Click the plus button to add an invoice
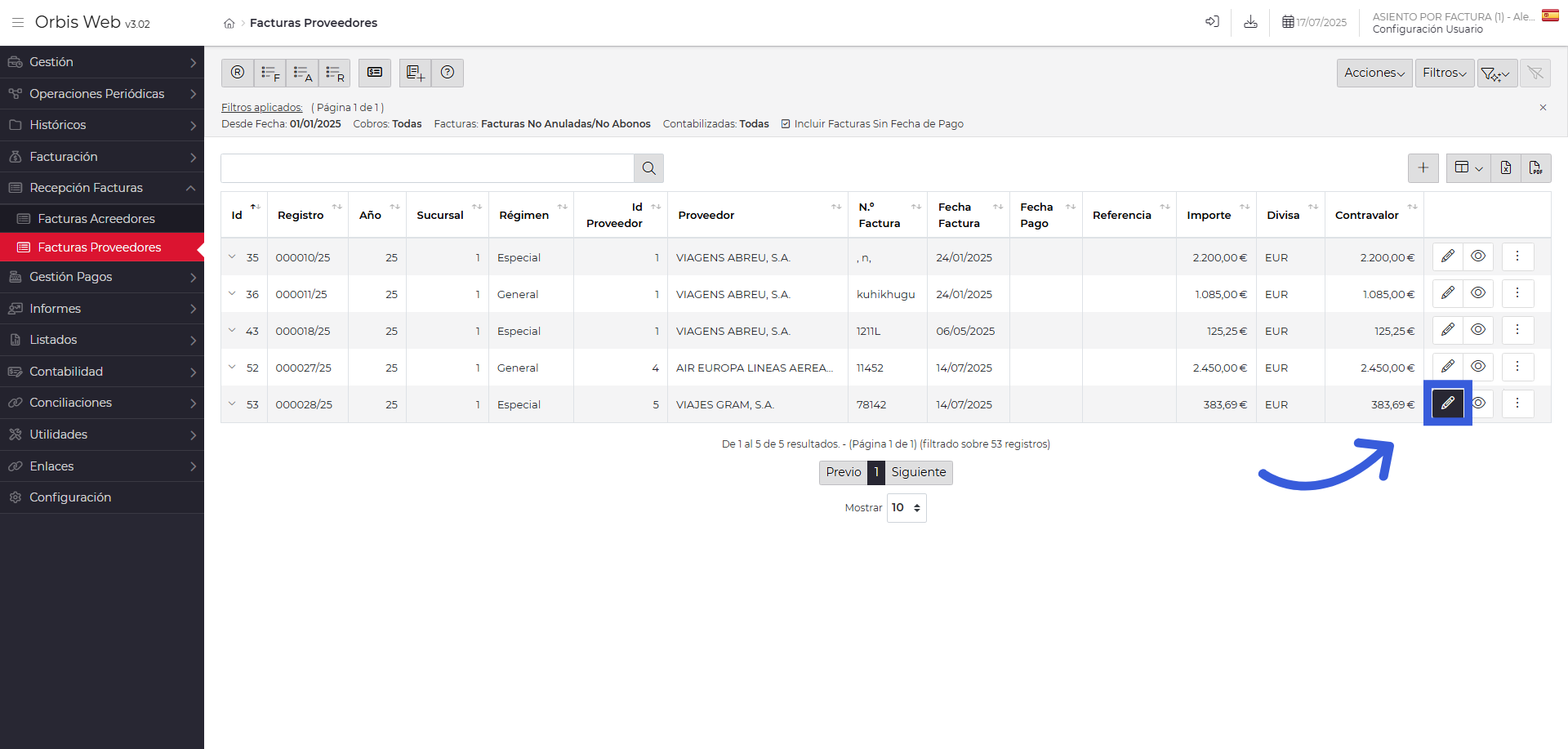This screenshot has width=1568, height=749. [x=1423, y=168]
